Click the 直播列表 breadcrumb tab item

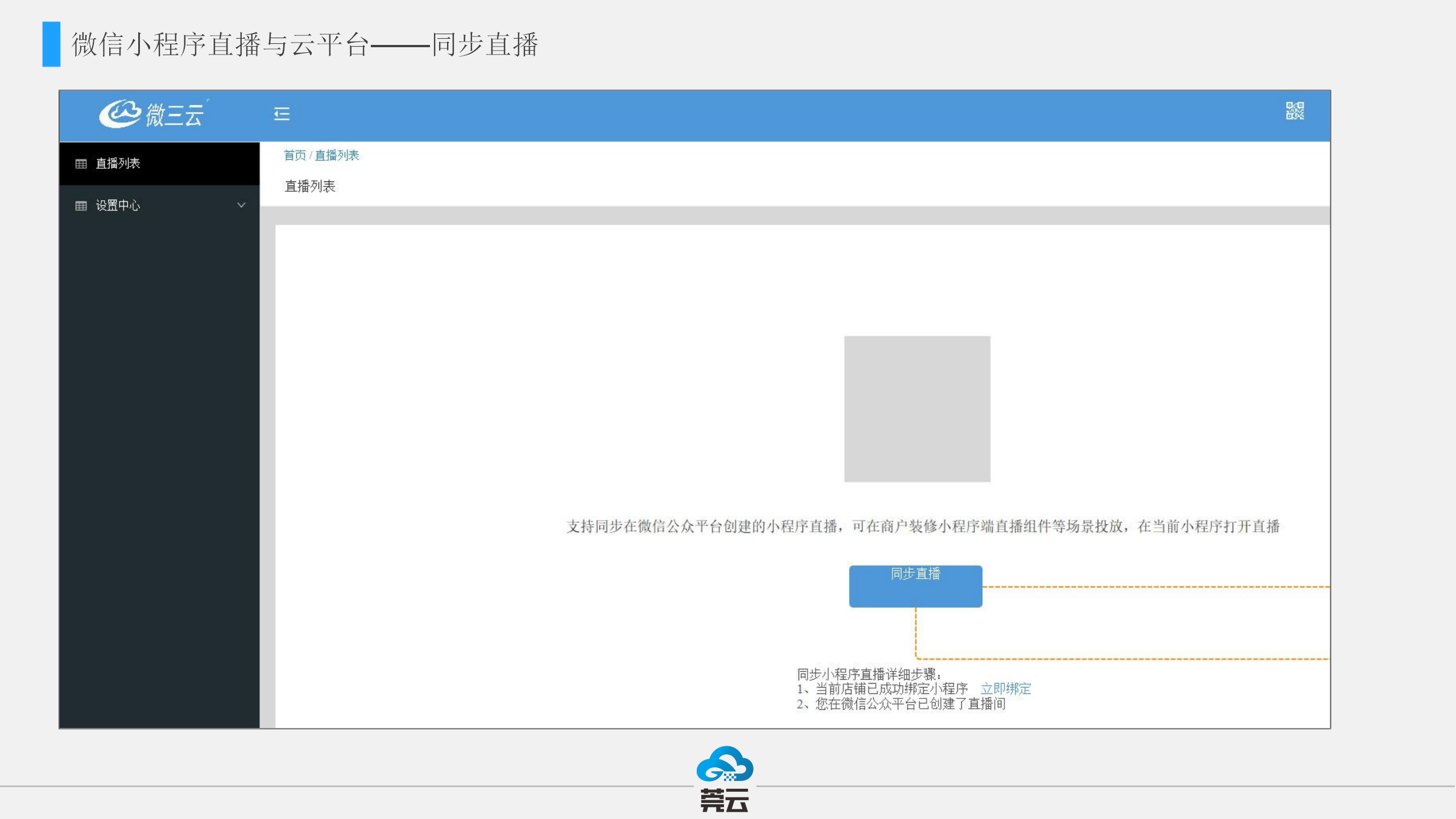[x=337, y=156]
